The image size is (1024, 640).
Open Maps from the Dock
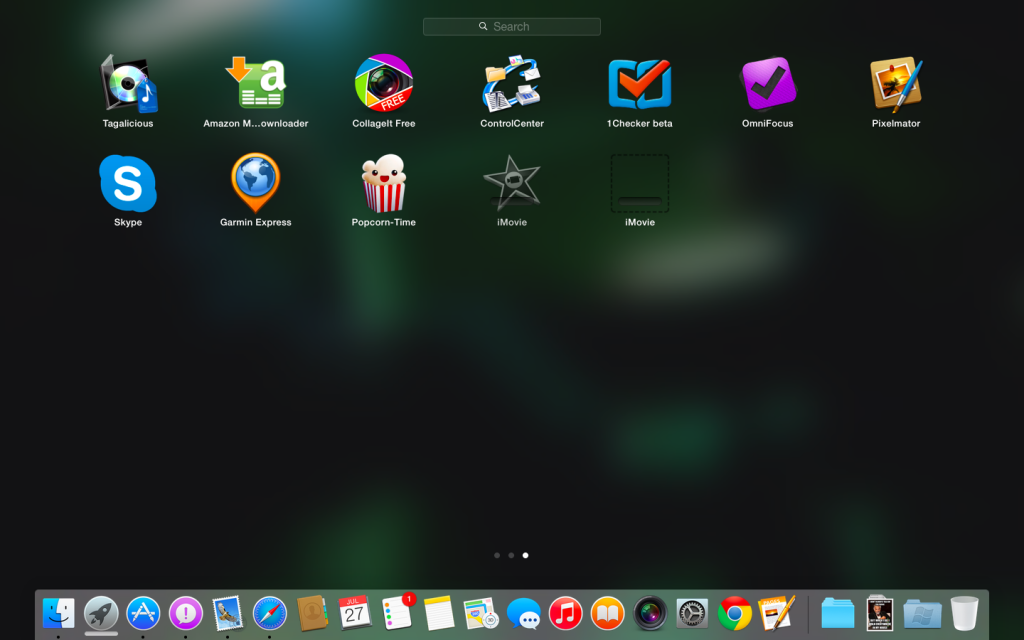[x=481, y=613]
